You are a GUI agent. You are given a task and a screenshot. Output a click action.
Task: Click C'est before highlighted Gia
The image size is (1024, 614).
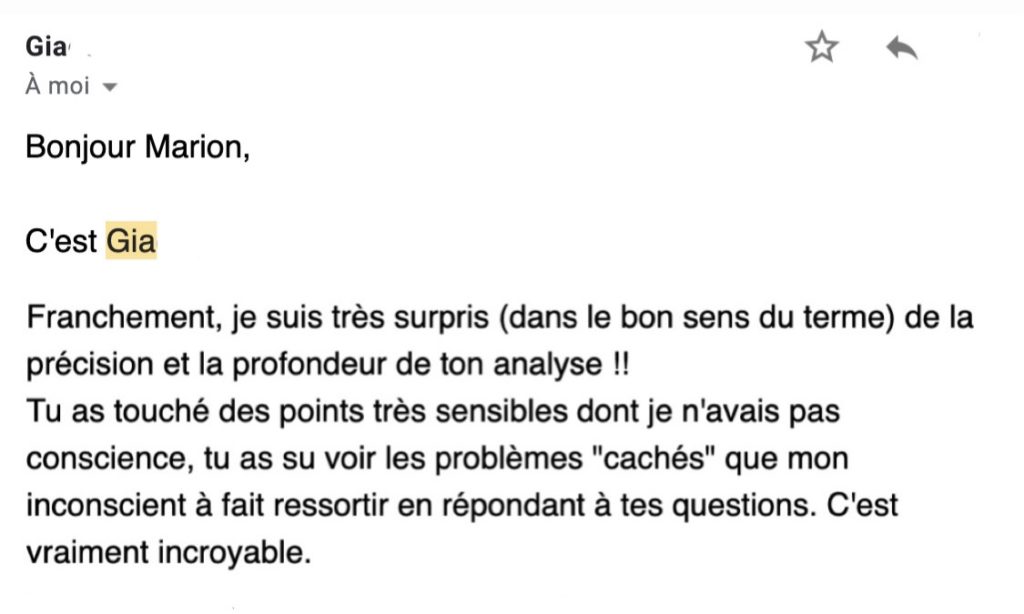61,241
